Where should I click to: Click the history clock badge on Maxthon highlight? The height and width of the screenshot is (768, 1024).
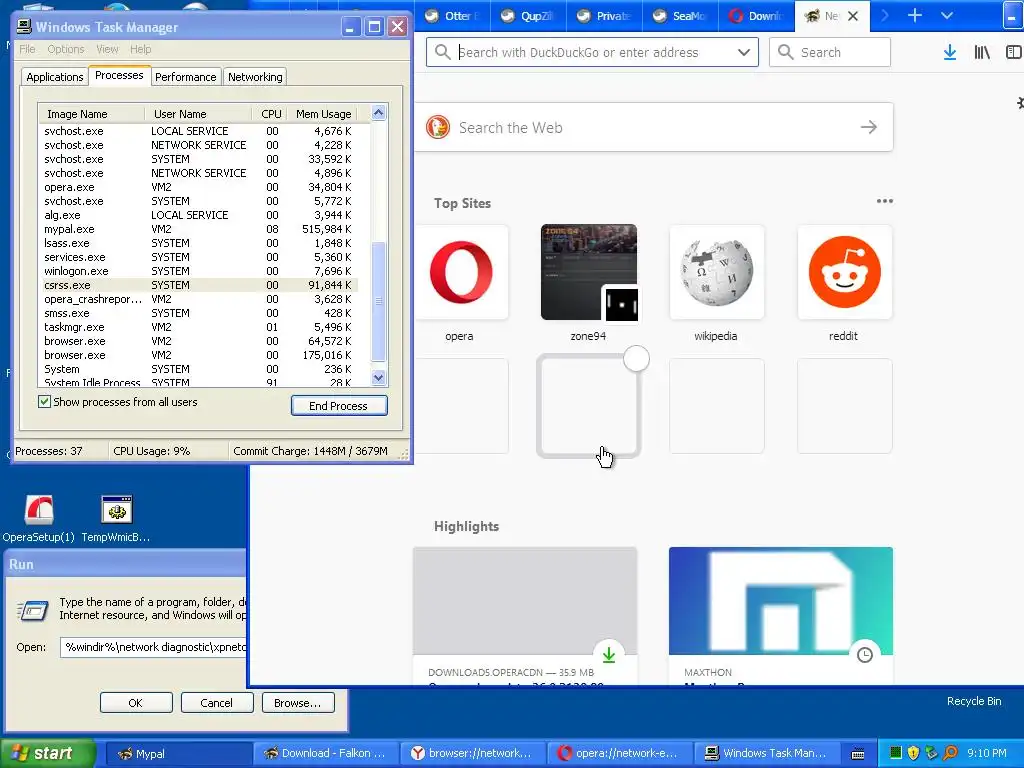tap(865, 654)
